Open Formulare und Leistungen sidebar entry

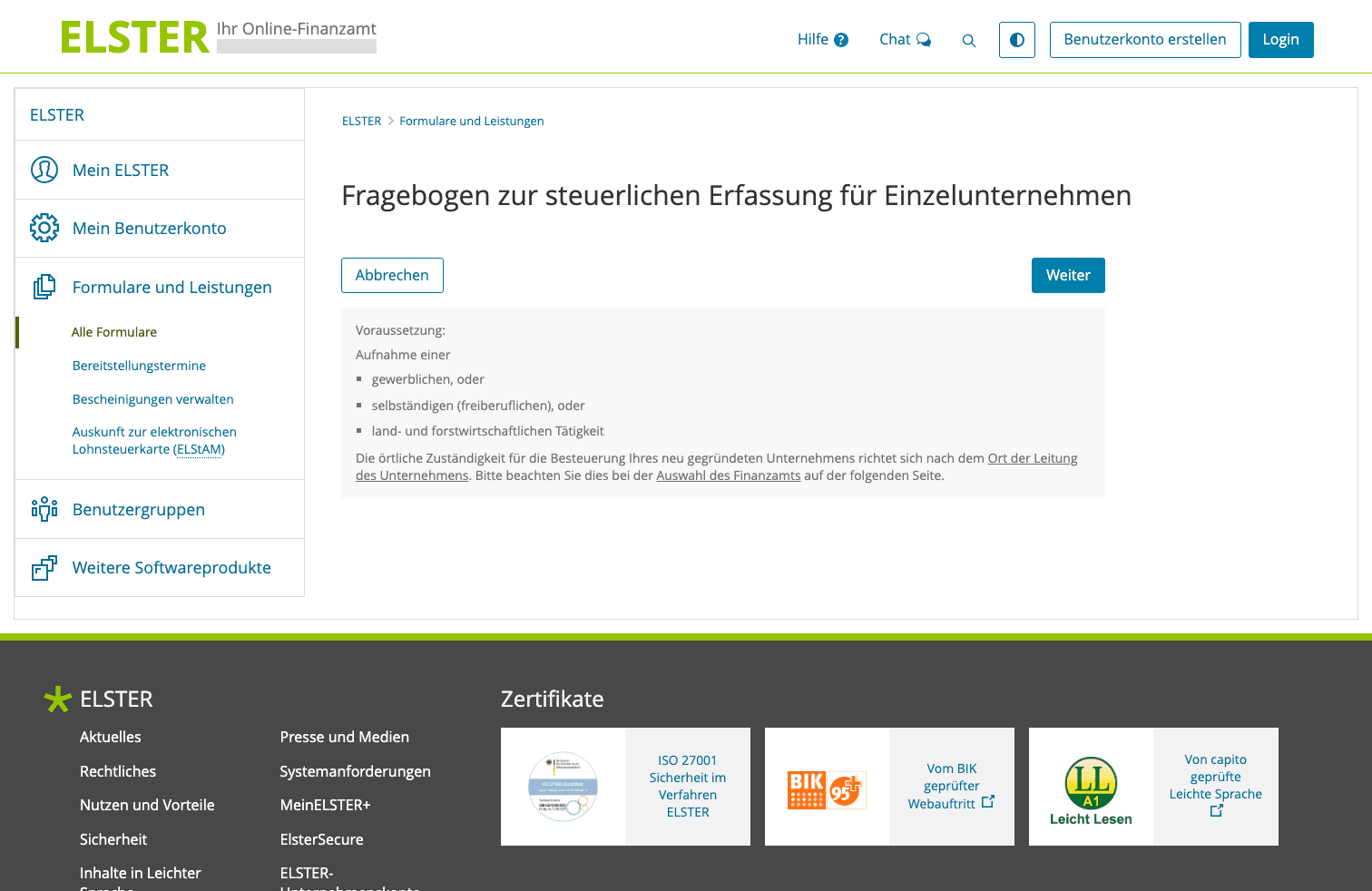coord(172,288)
